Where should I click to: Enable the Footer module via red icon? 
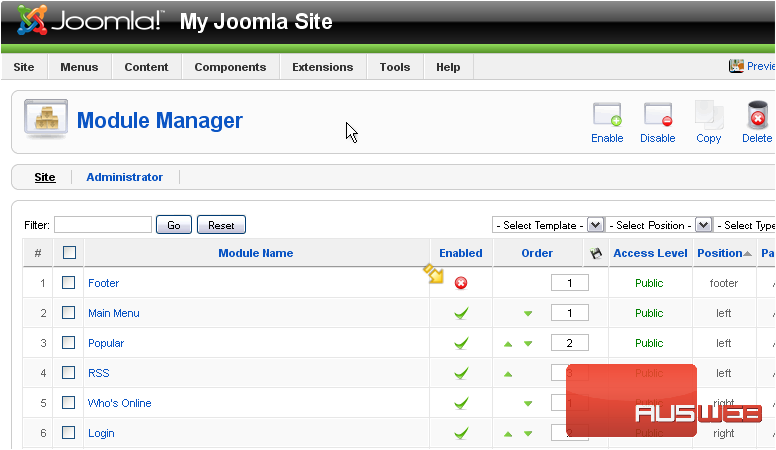tap(461, 283)
